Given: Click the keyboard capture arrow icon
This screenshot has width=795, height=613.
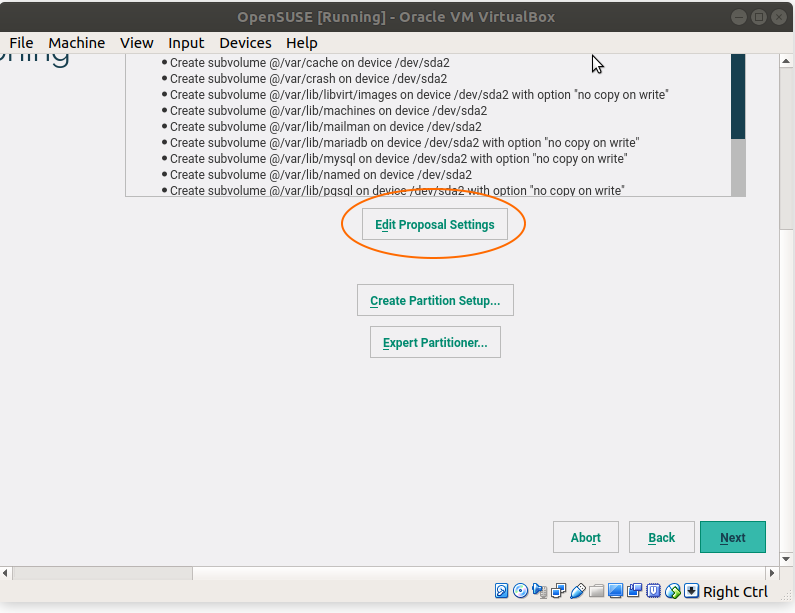Looking at the screenshot, I should 692,591.
